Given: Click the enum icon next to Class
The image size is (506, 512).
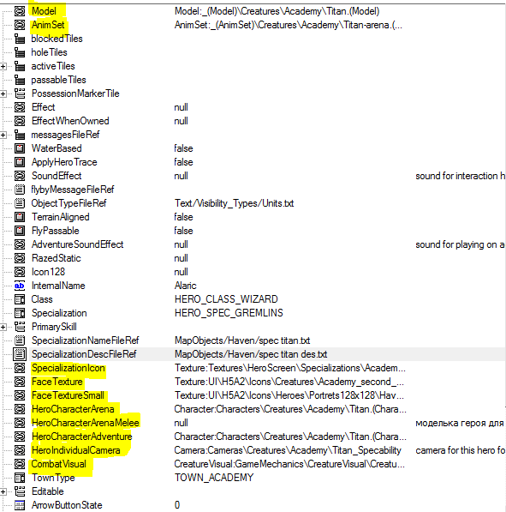Looking at the screenshot, I should pyautogui.click(x=20, y=299).
